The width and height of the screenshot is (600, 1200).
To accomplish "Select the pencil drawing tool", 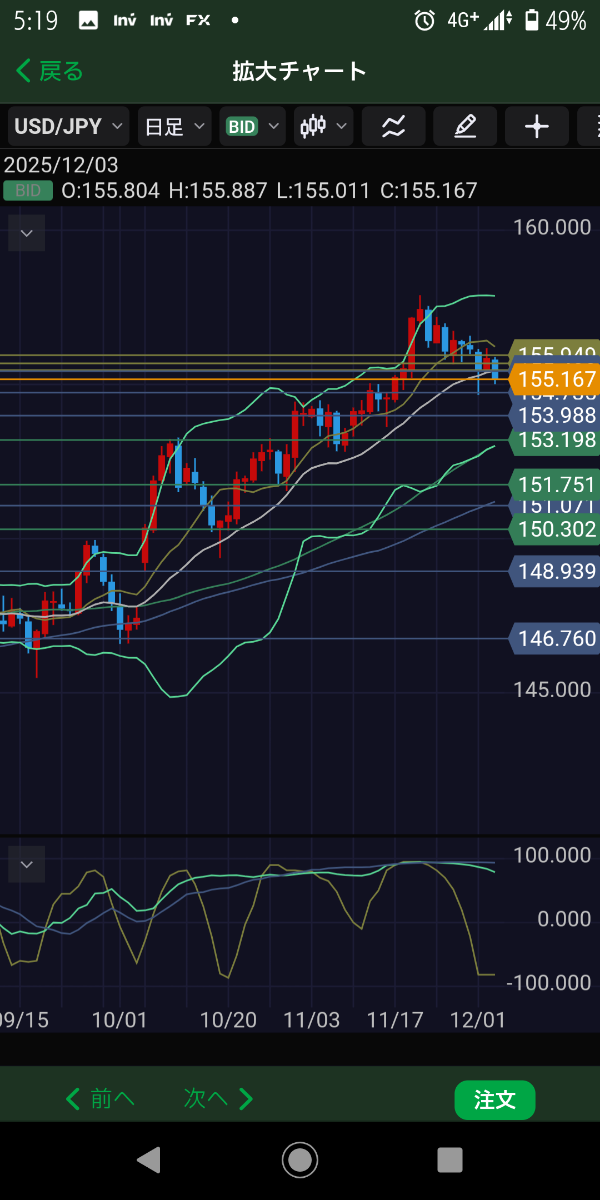I will click(465, 126).
